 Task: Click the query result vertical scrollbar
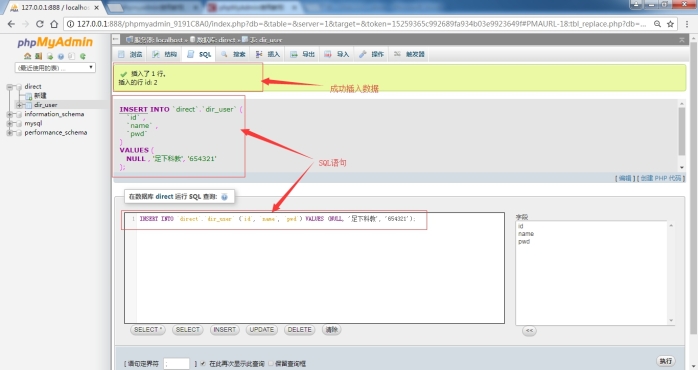click(x=682, y=136)
